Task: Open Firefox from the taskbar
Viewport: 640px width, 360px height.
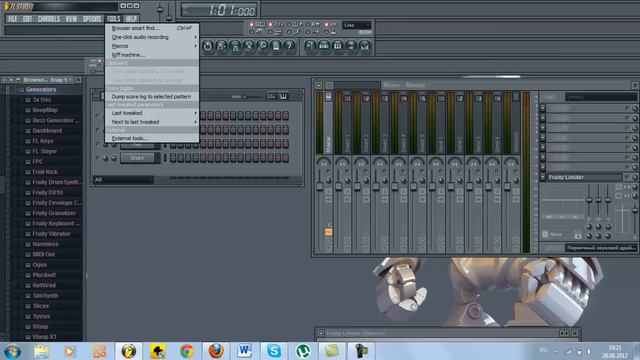Action: coord(216,351)
